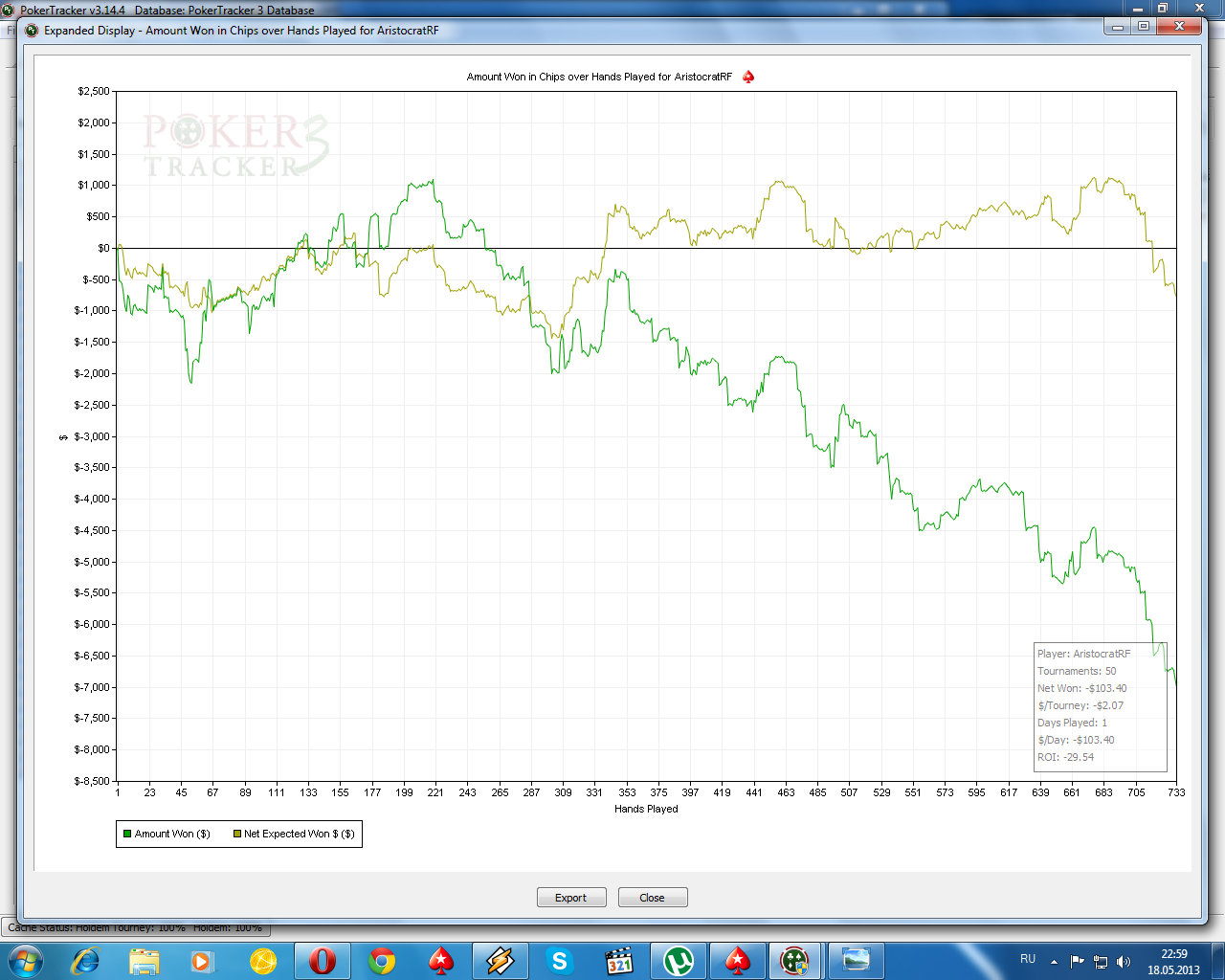Click the Export button

click(570, 898)
